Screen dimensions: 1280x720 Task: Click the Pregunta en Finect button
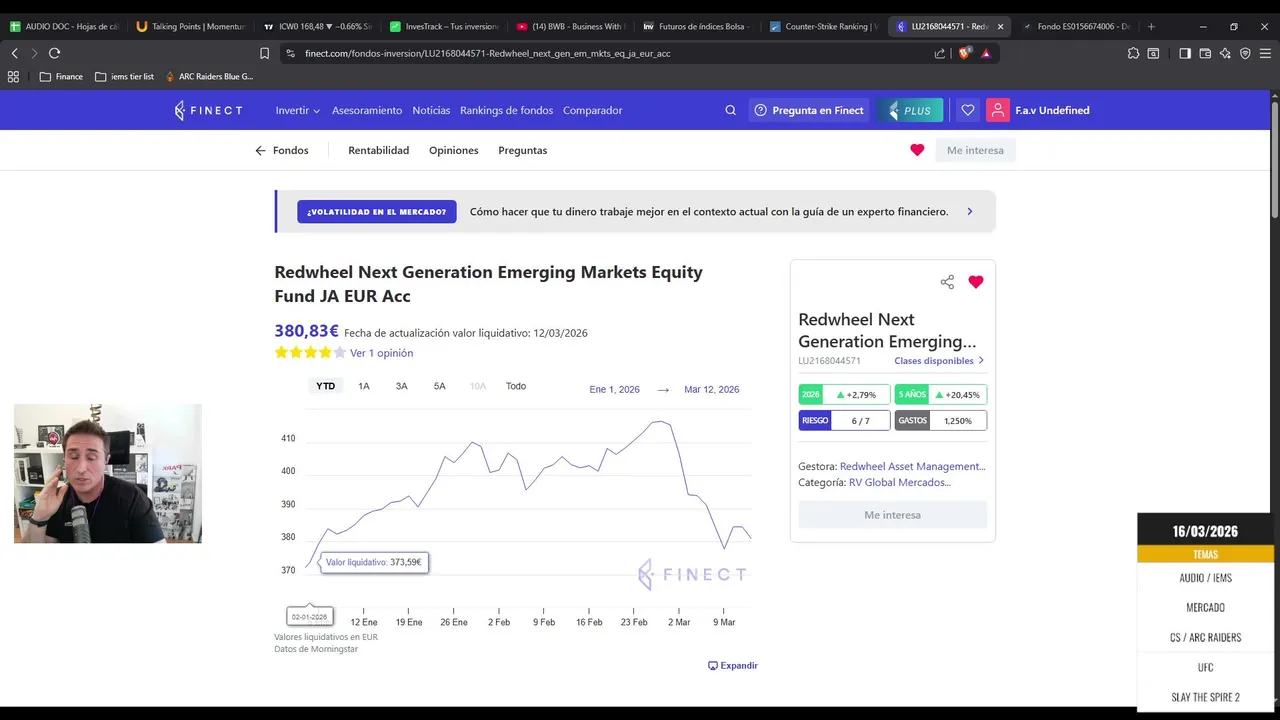(809, 110)
